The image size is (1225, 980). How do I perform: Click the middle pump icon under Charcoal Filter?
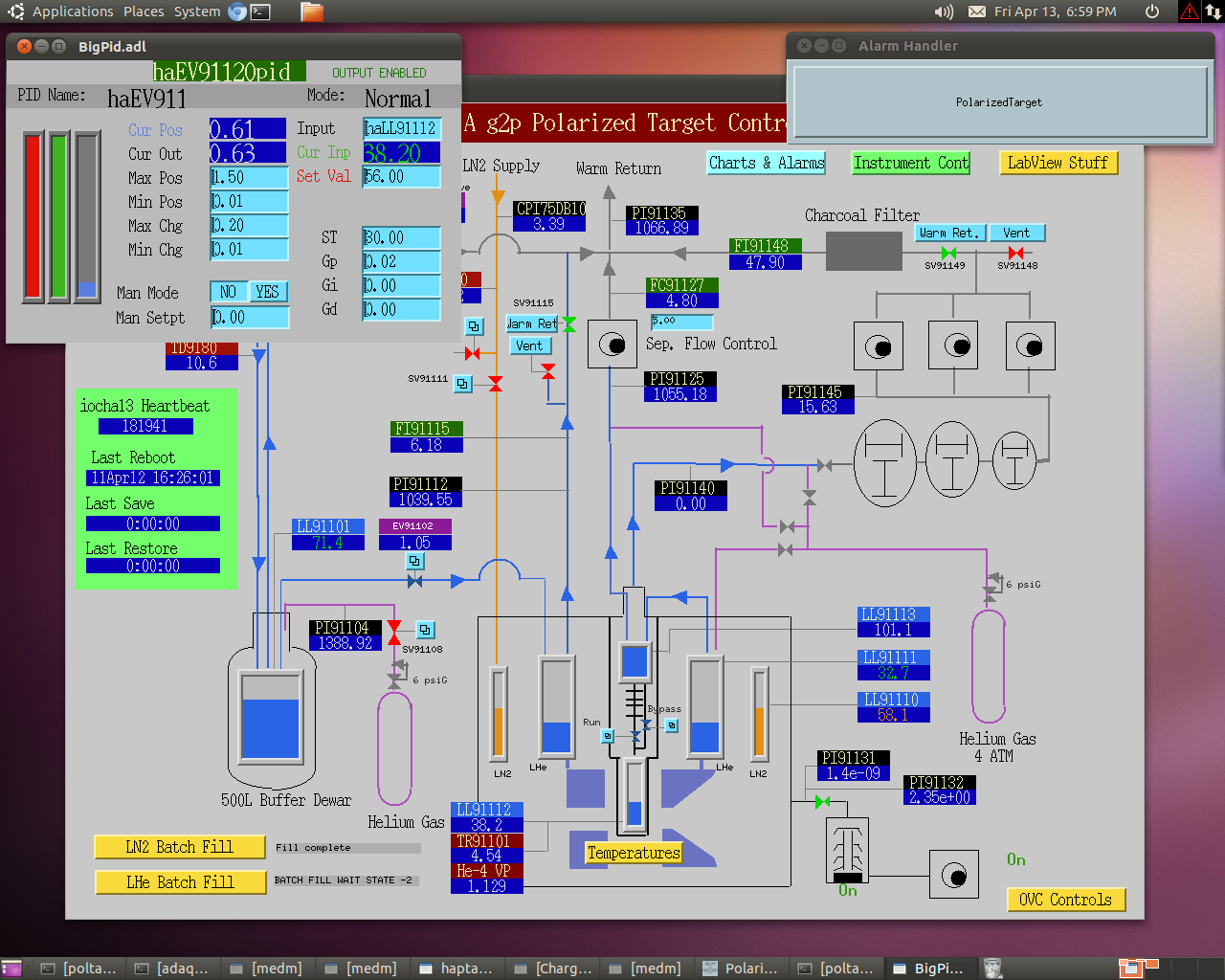(x=953, y=345)
